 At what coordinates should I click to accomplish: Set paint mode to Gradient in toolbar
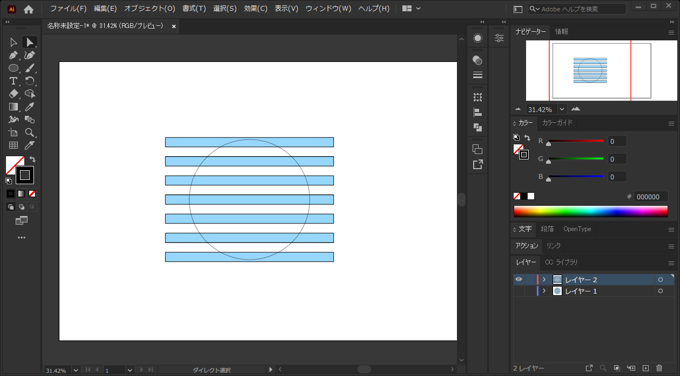[x=21, y=194]
